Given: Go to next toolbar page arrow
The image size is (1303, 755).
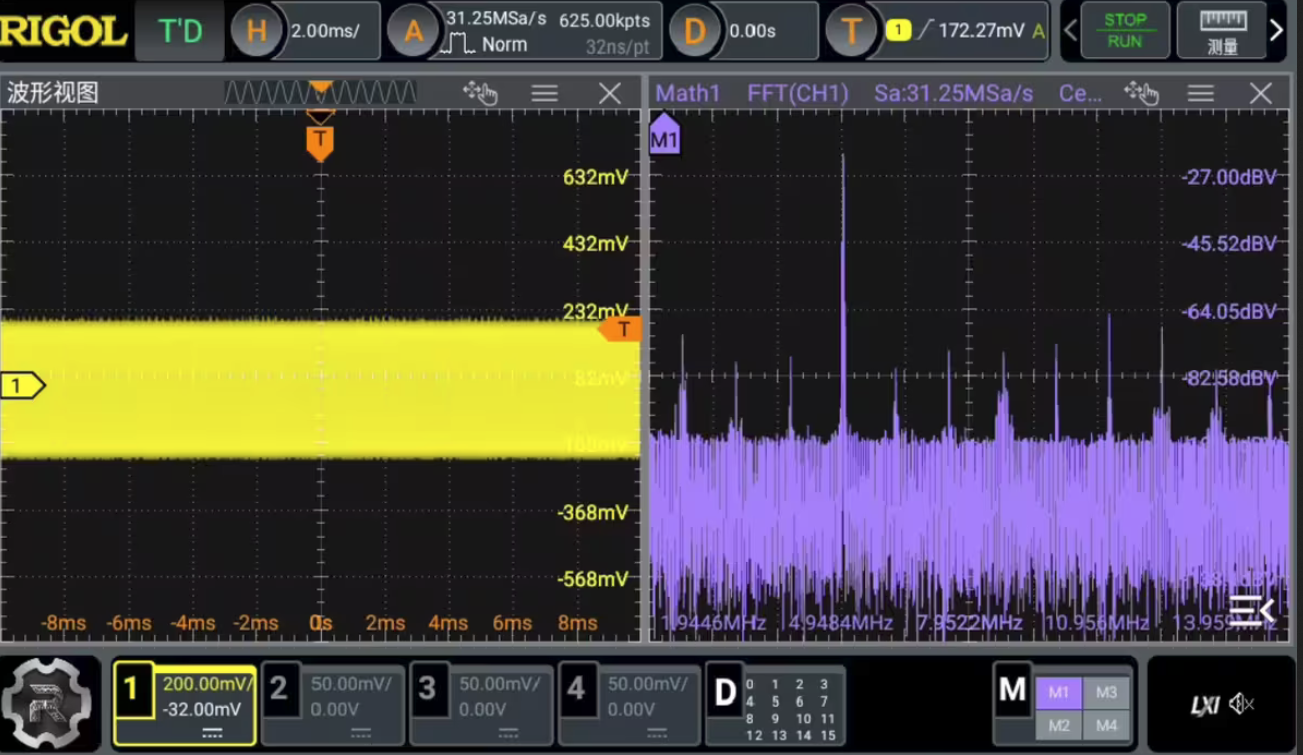Looking at the screenshot, I should click(x=1277, y=31).
